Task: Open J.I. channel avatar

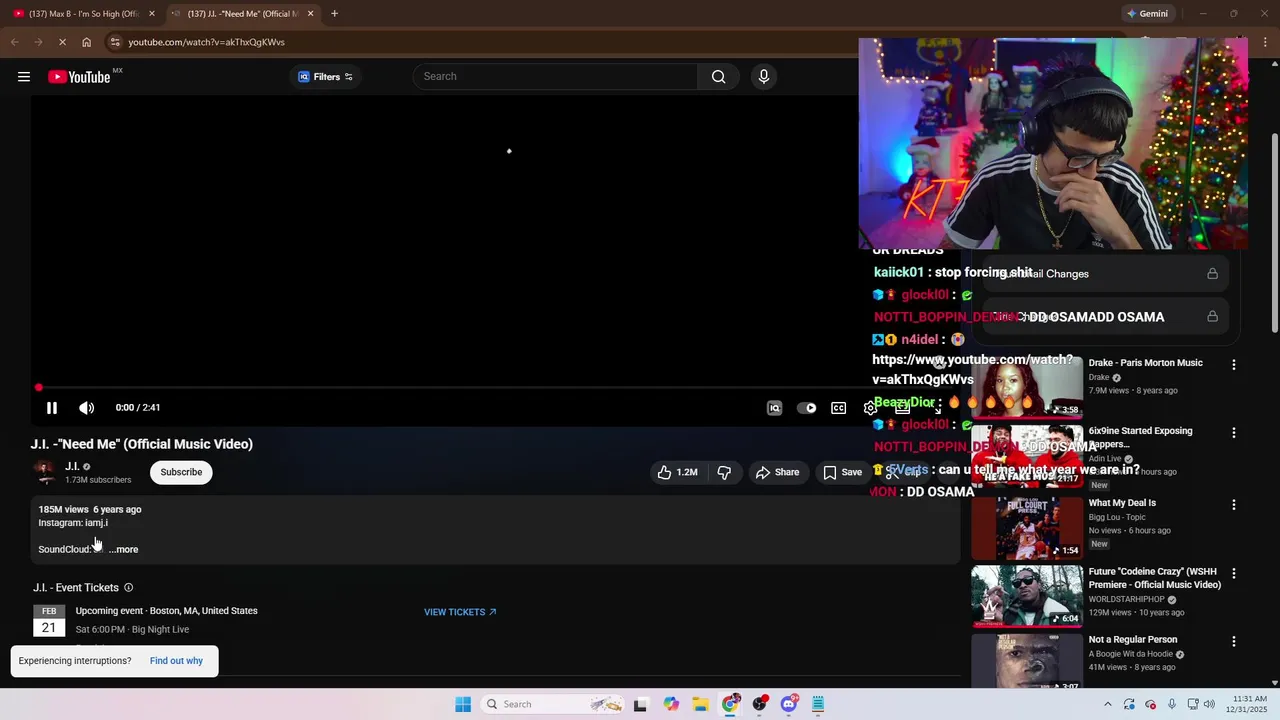Action: tap(45, 472)
